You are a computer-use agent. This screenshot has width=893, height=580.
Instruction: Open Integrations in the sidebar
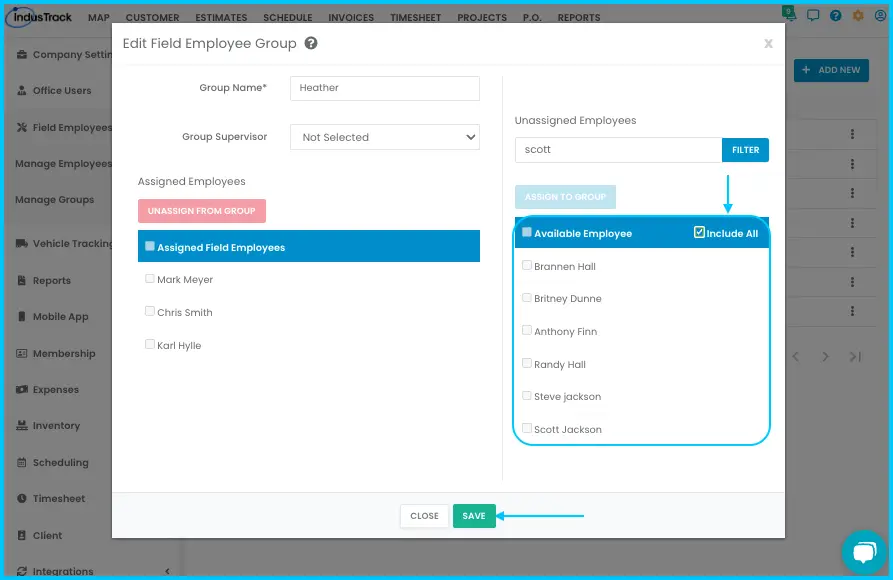(55, 571)
